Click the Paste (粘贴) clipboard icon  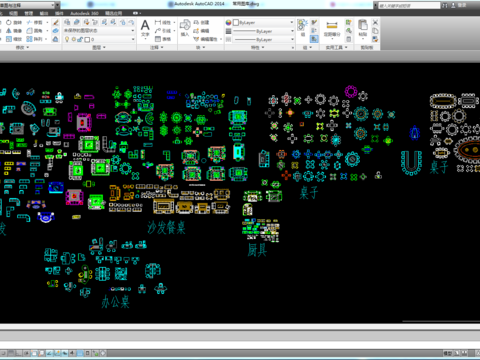[x=363, y=27]
